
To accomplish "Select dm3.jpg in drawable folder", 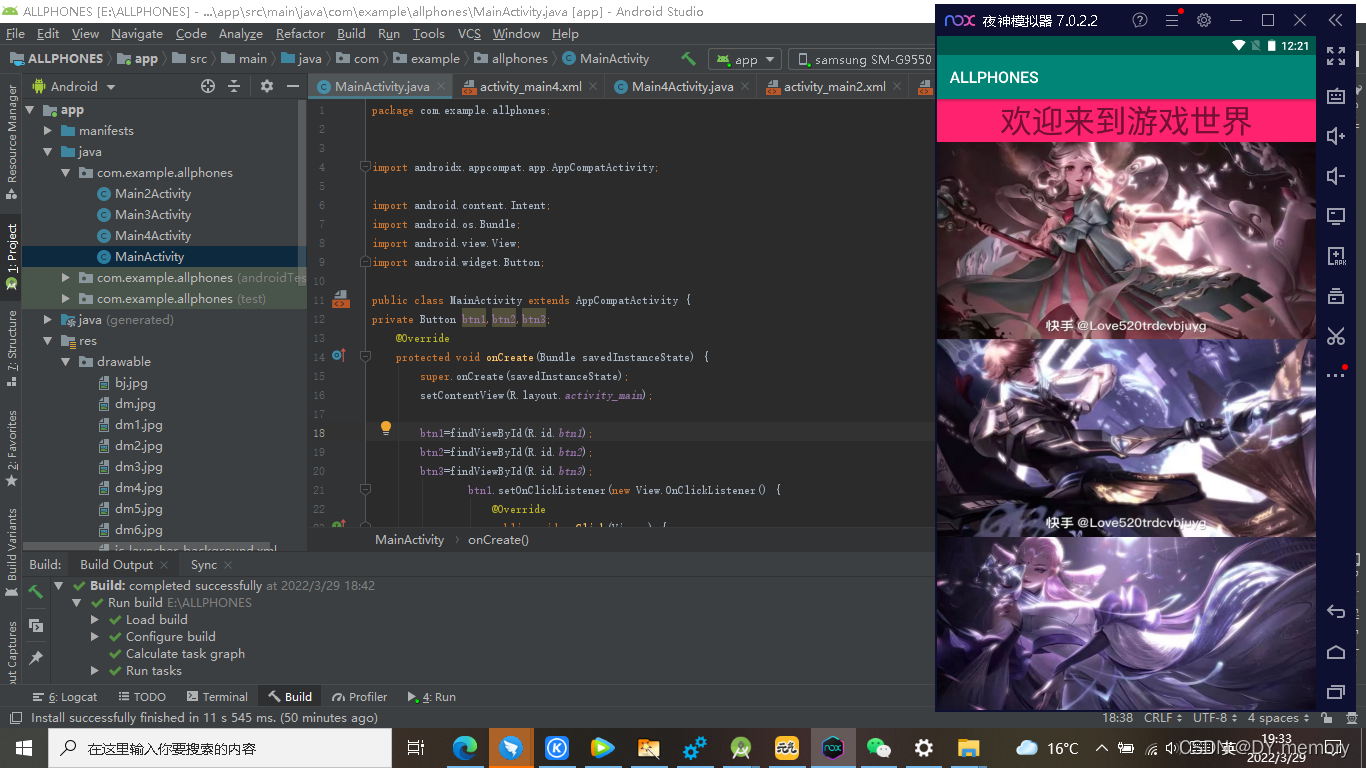I will 138,467.
